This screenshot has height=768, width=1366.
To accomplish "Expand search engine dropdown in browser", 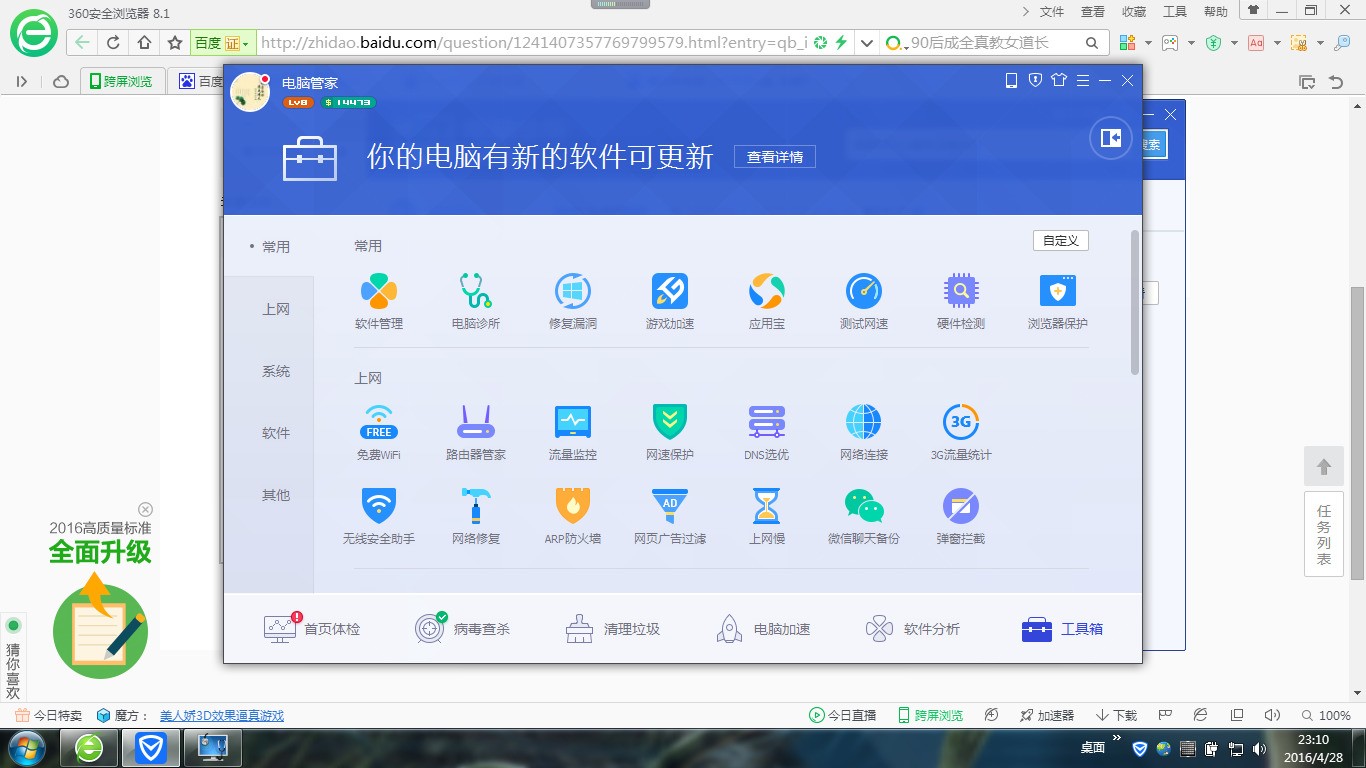I will click(867, 43).
